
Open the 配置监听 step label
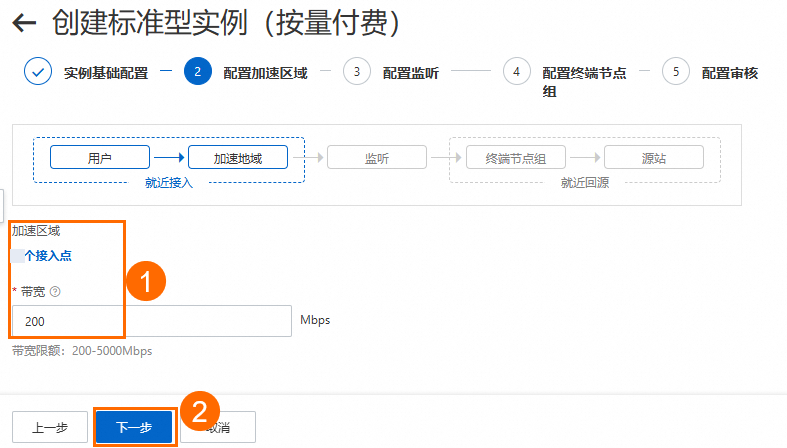point(411,73)
